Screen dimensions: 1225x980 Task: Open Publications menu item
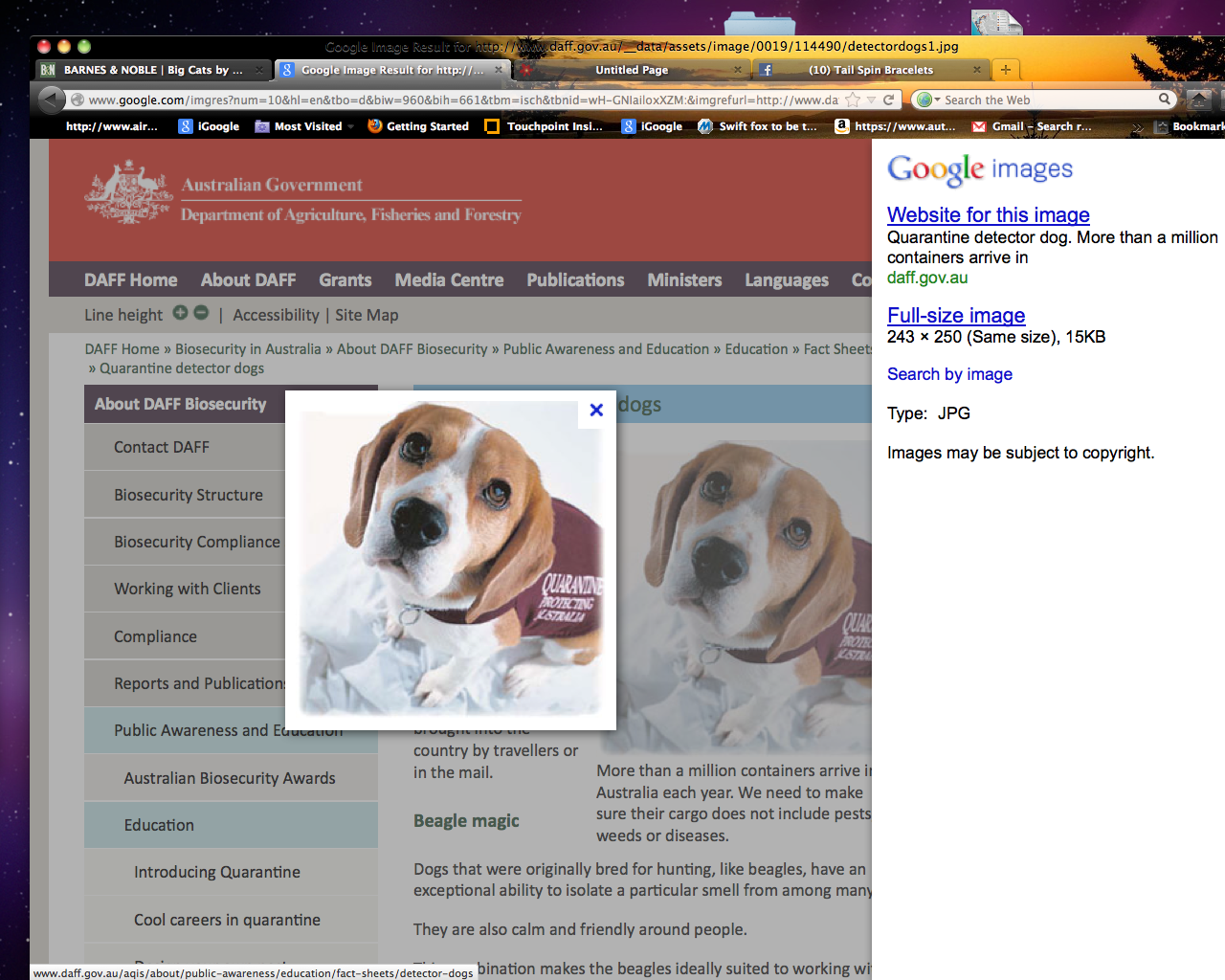575,279
